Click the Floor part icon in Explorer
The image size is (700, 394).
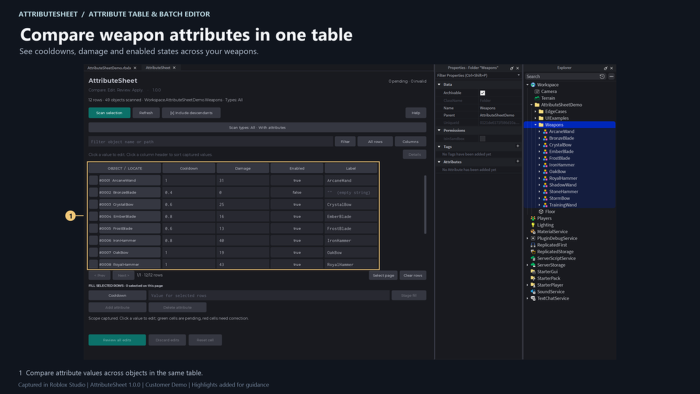(541, 212)
